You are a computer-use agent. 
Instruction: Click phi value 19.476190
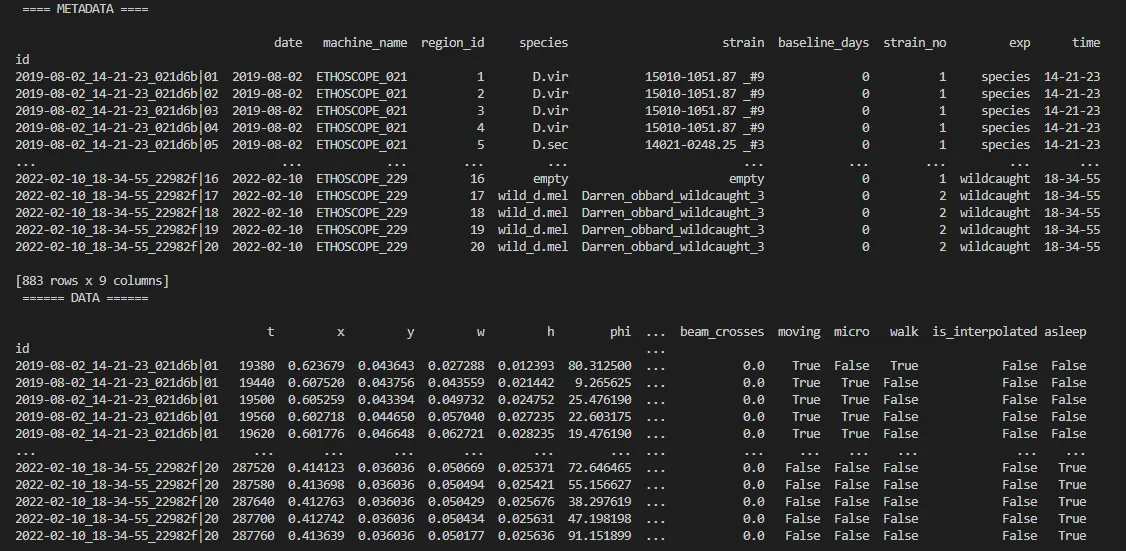tap(600, 433)
